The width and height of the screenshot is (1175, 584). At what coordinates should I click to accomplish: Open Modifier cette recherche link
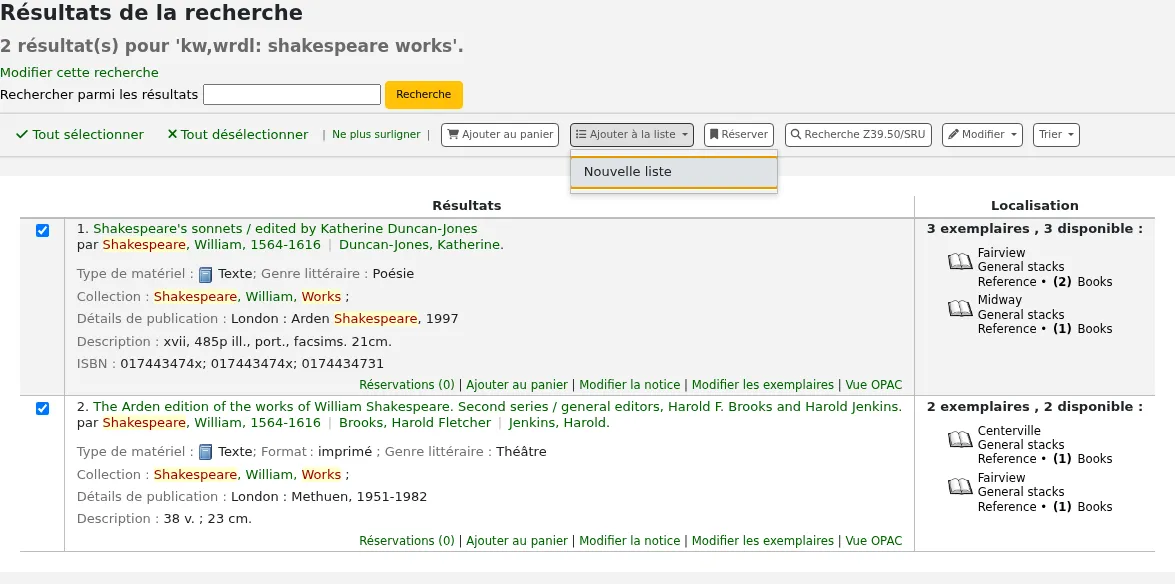pos(79,73)
